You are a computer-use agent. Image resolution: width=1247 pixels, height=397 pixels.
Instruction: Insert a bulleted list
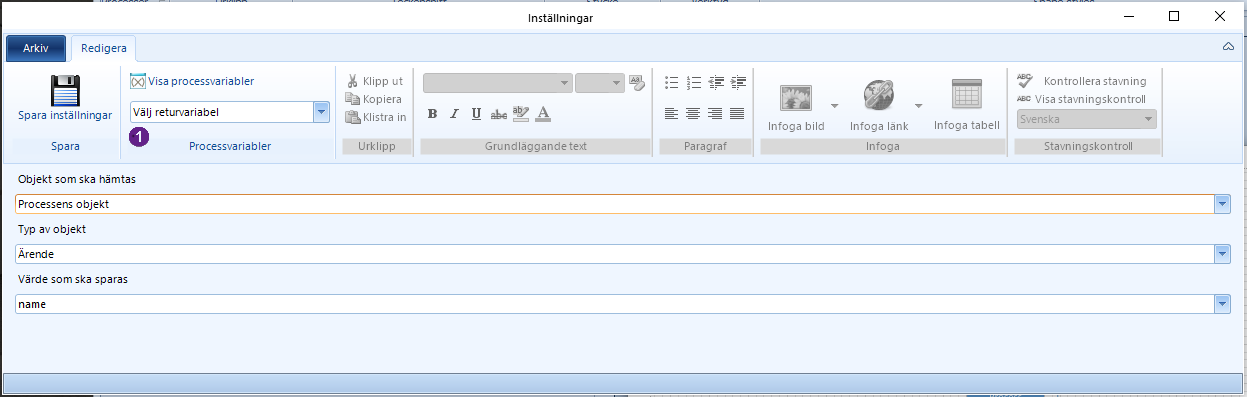click(x=672, y=82)
